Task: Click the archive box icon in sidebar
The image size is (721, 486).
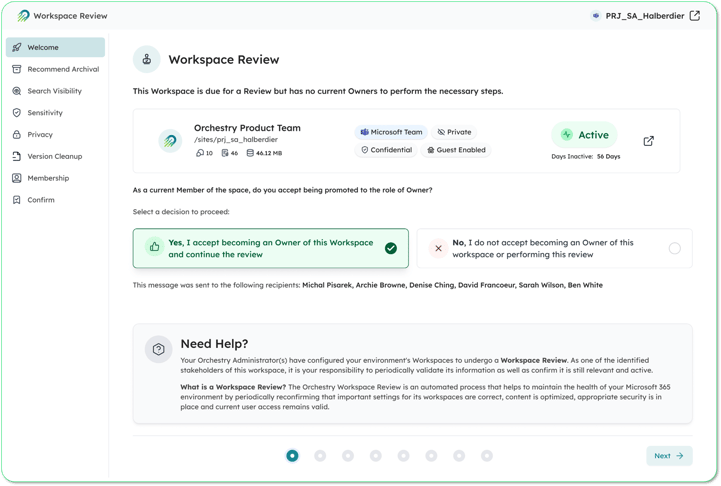Action: [x=17, y=69]
